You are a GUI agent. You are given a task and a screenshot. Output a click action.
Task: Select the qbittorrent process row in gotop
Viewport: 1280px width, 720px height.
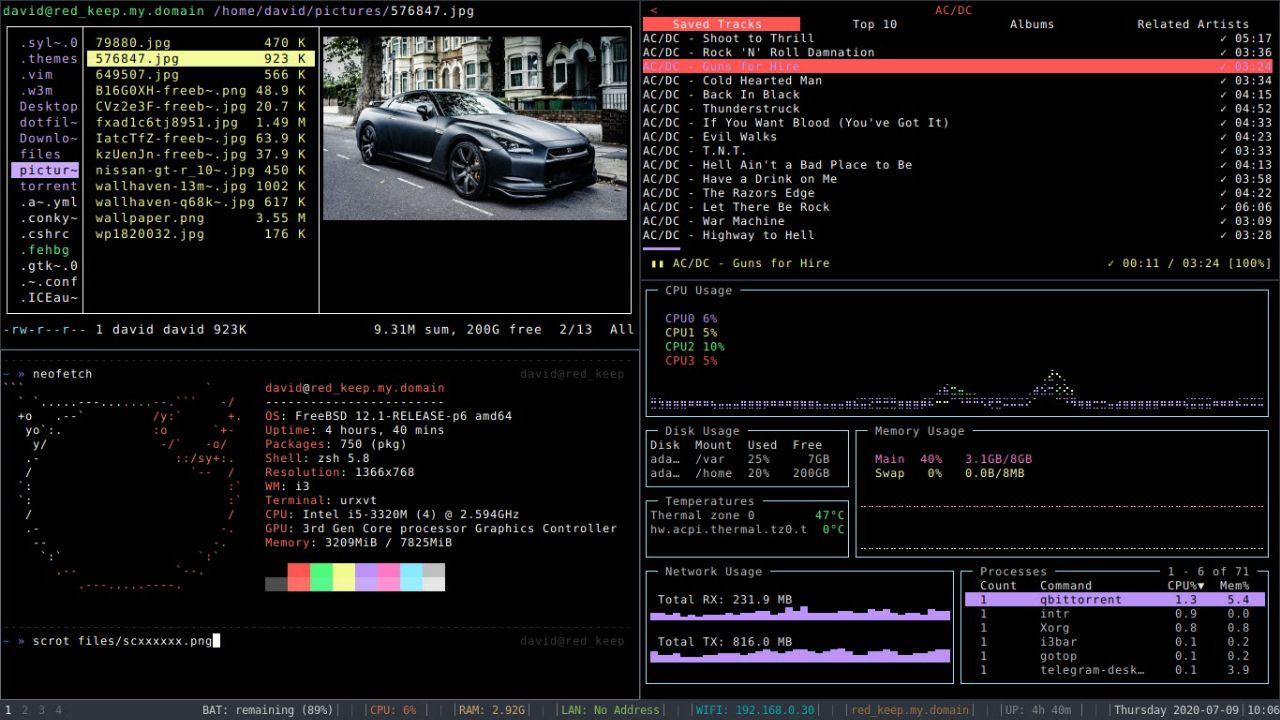click(1115, 600)
